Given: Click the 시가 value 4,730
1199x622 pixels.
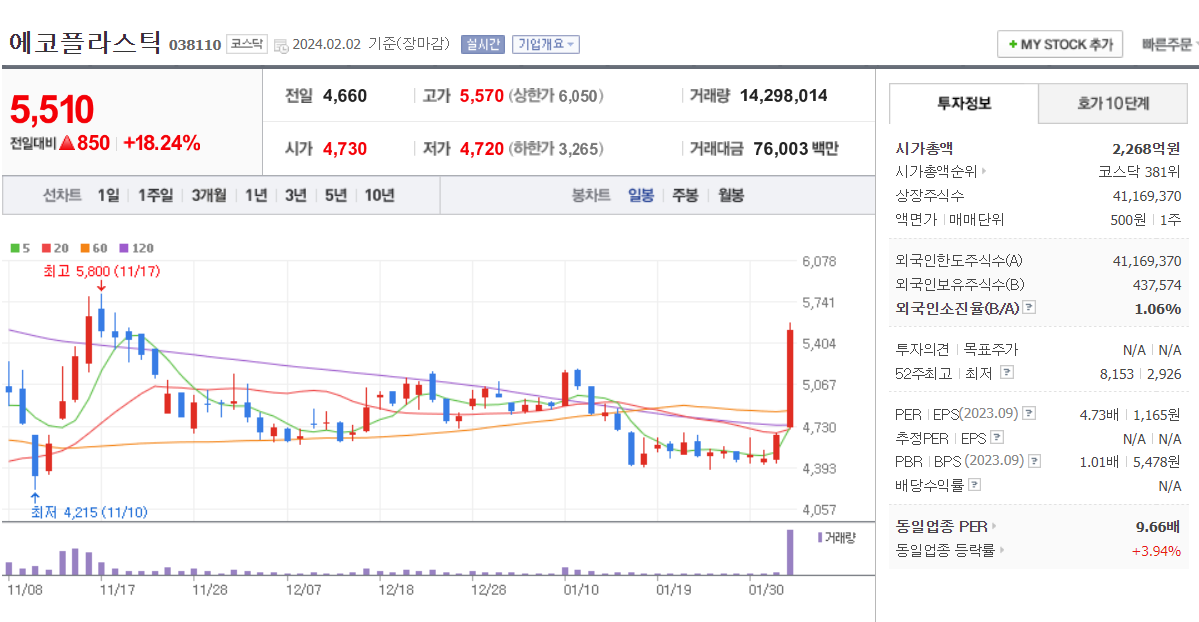Looking at the screenshot, I should click(345, 148).
